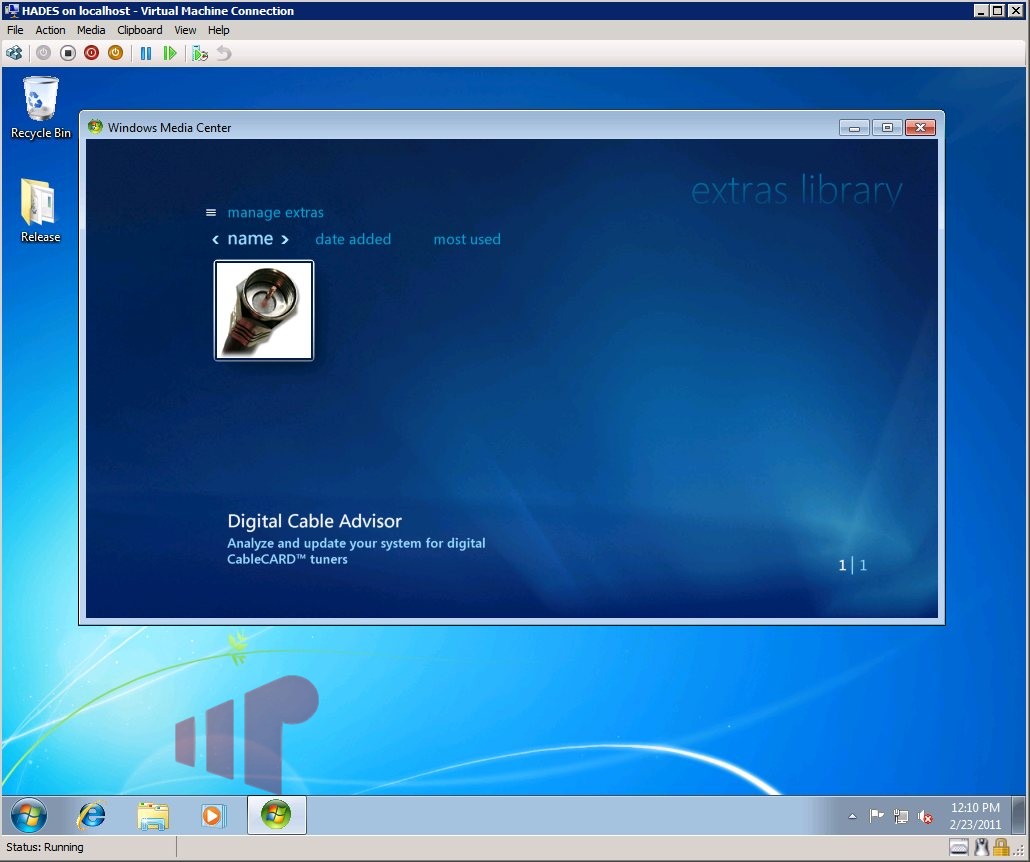Open Windows Explorer from taskbar
The height and width of the screenshot is (862, 1030).
(153, 815)
